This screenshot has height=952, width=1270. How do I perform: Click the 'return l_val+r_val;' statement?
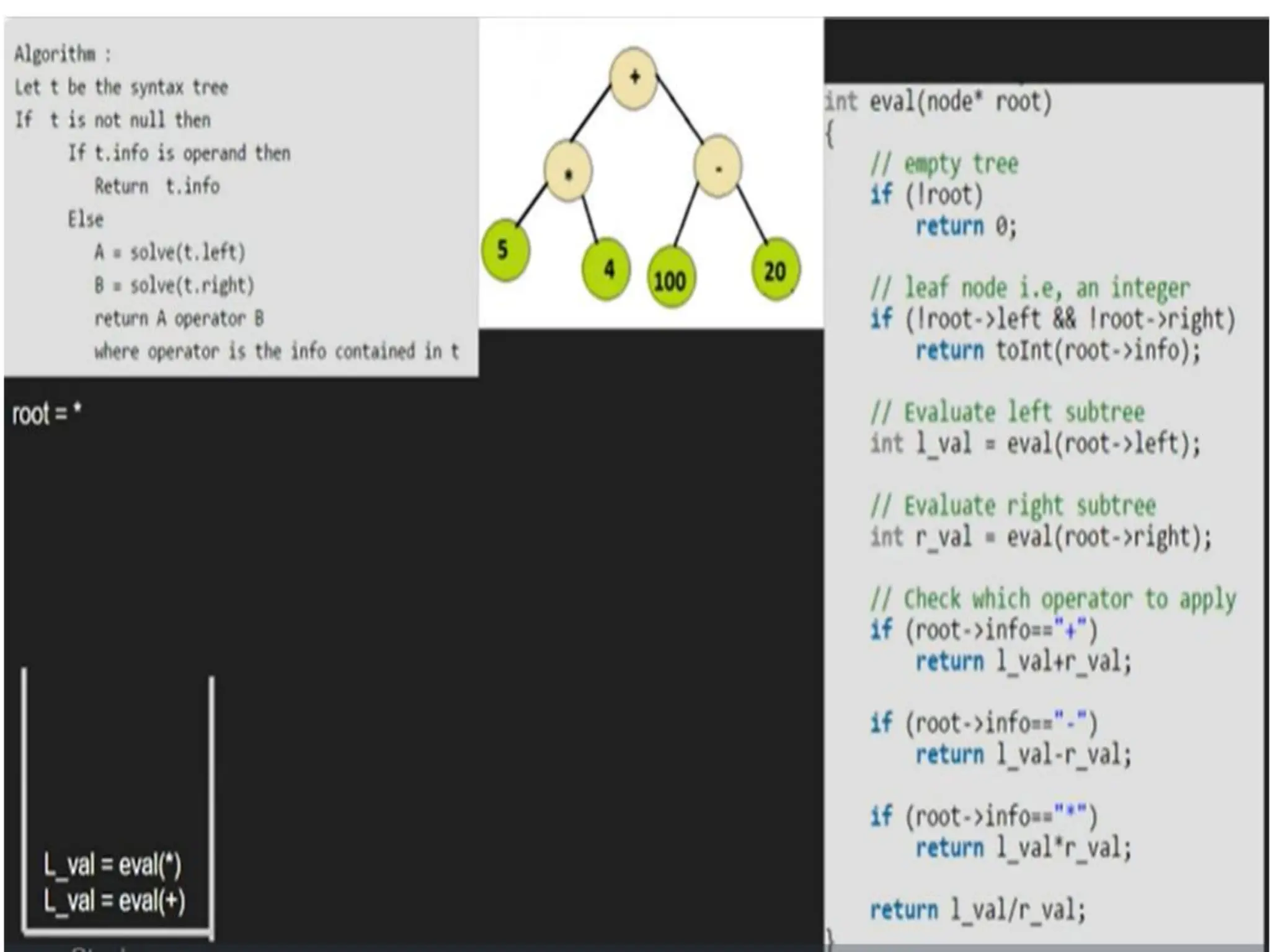(1023, 661)
